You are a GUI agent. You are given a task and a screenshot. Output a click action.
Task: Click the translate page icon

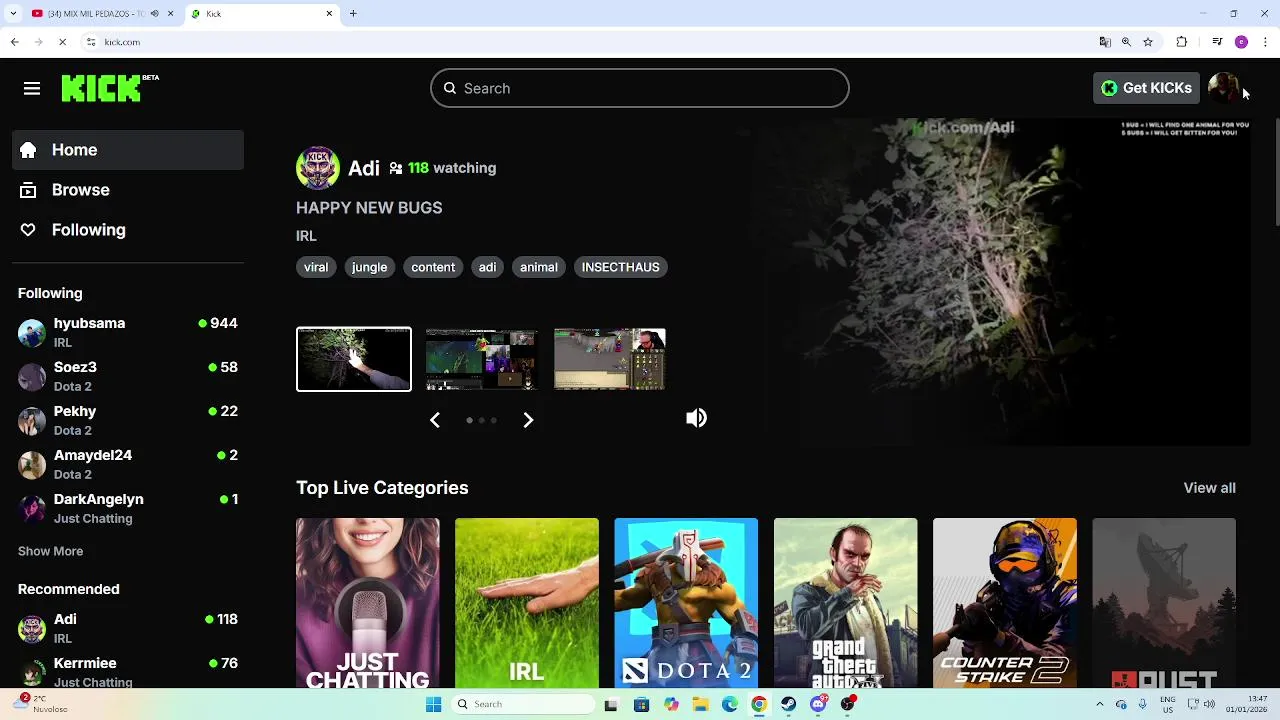[1105, 42]
